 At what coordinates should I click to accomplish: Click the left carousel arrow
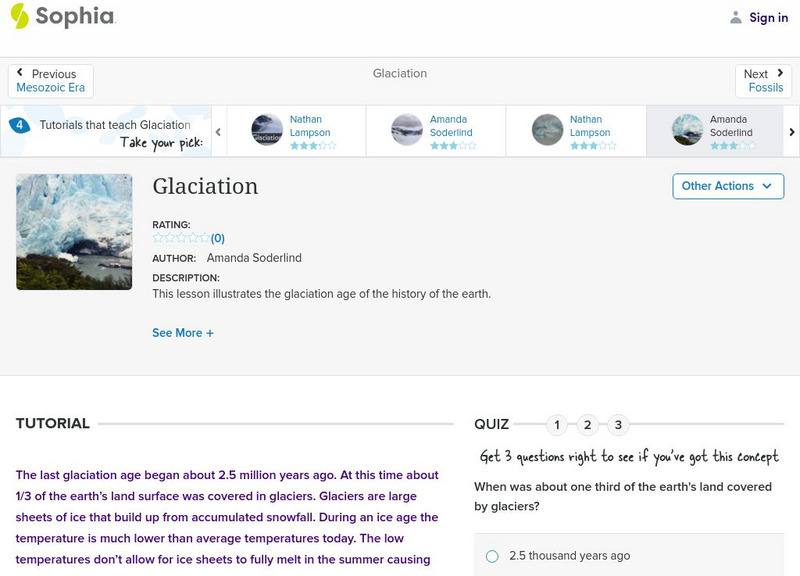pyautogui.click(x=218, y=130)
